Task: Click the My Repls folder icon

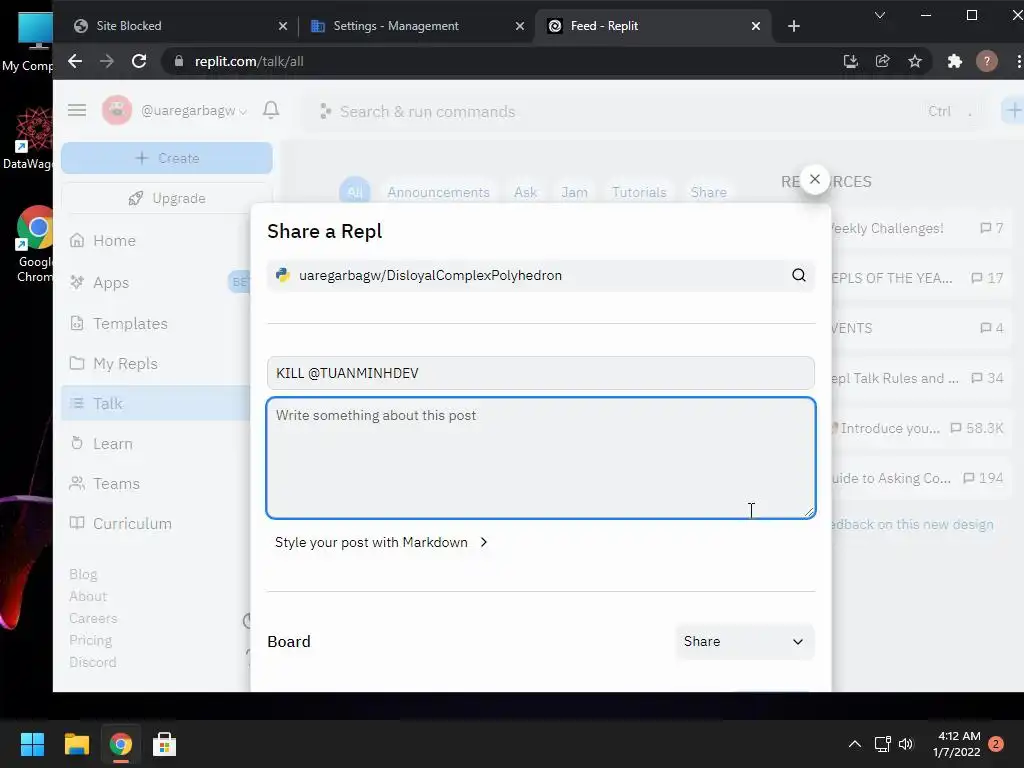Action: (x=77, y=363)
